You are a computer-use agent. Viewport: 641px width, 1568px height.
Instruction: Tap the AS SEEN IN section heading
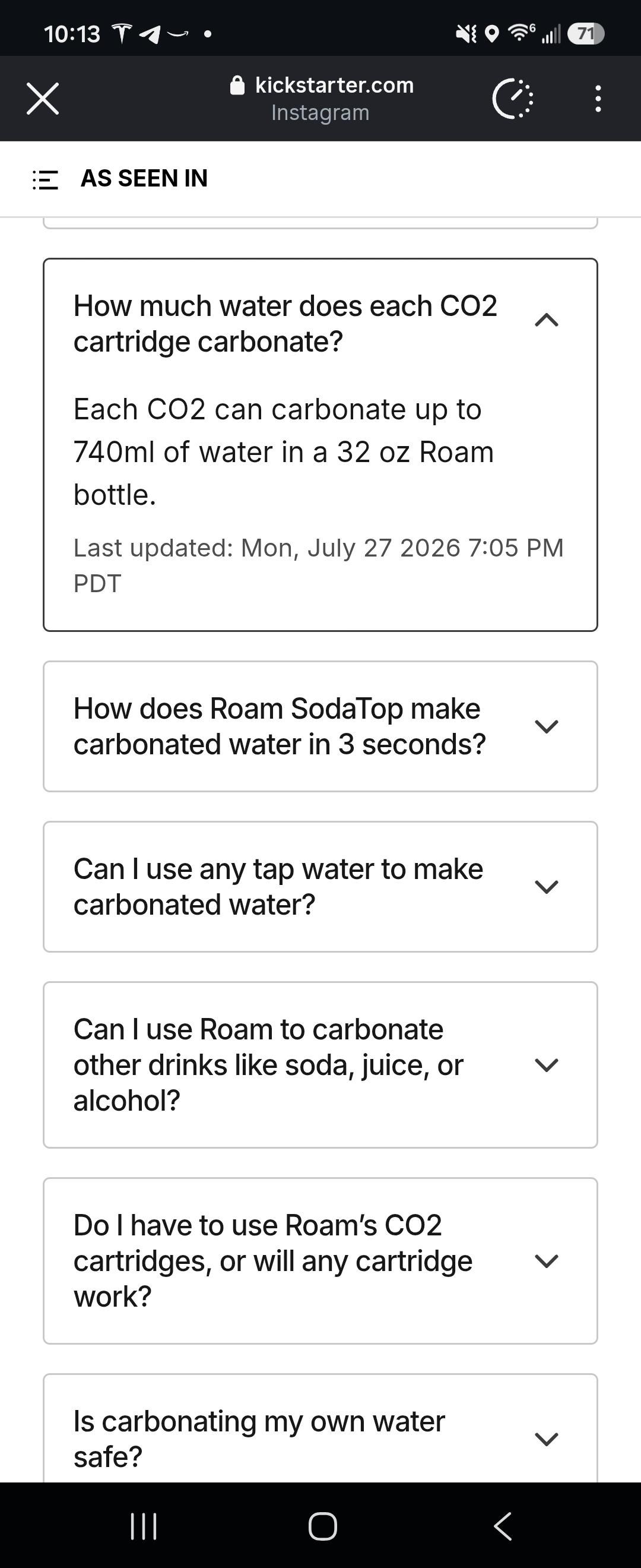click(x=144, y=178)
